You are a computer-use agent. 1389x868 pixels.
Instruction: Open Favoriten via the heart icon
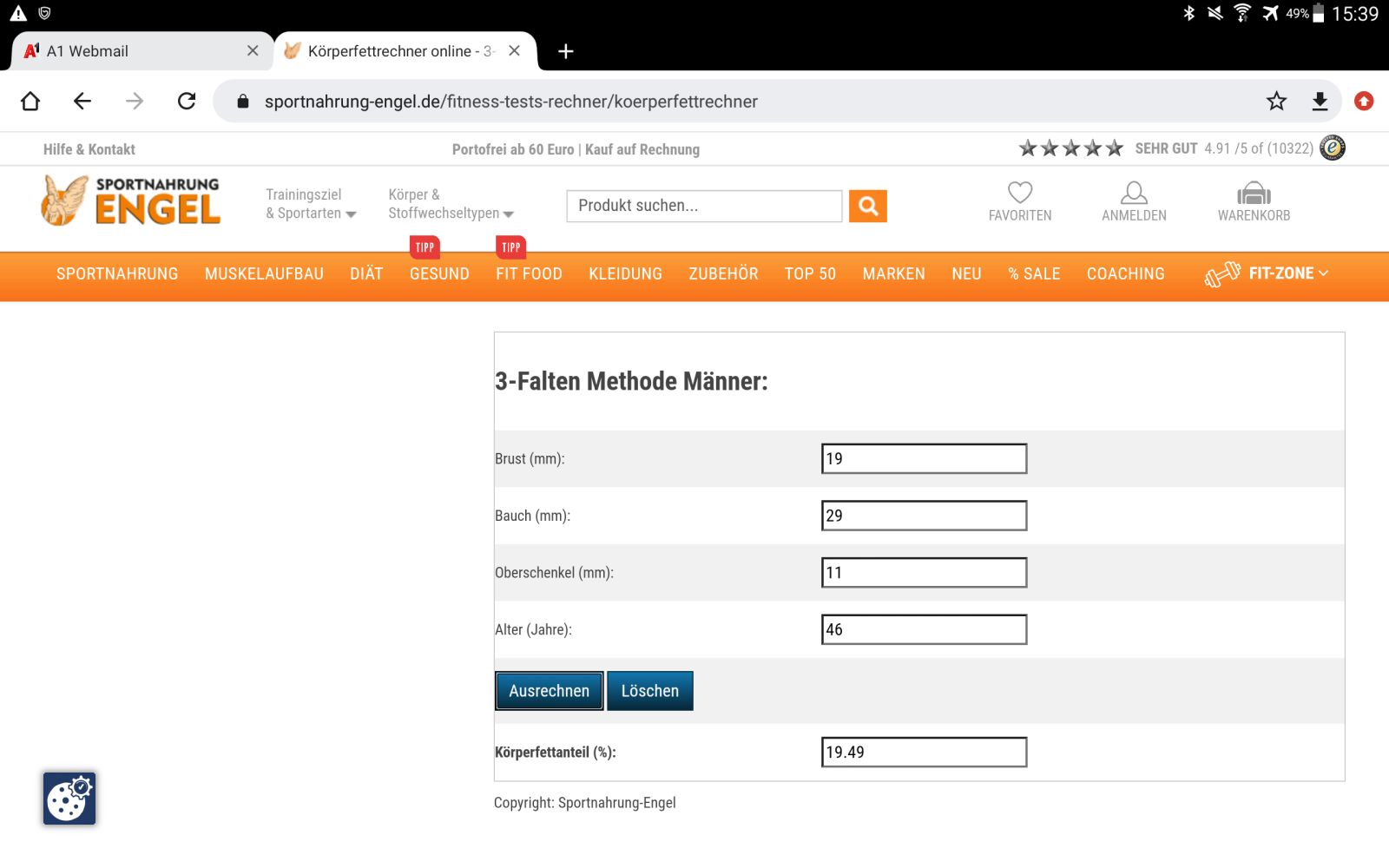[1019, 194]
